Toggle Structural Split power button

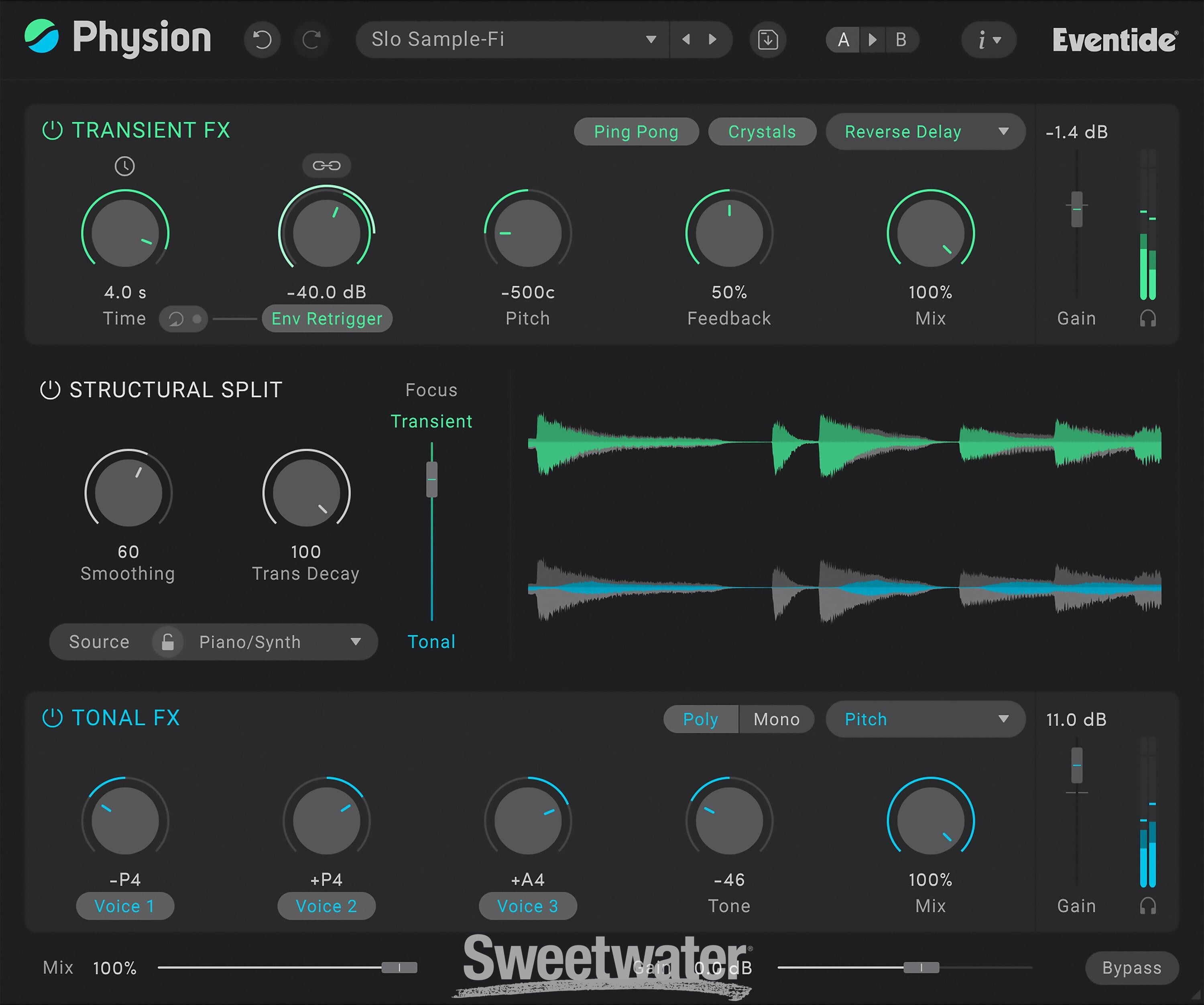point(50,390)
